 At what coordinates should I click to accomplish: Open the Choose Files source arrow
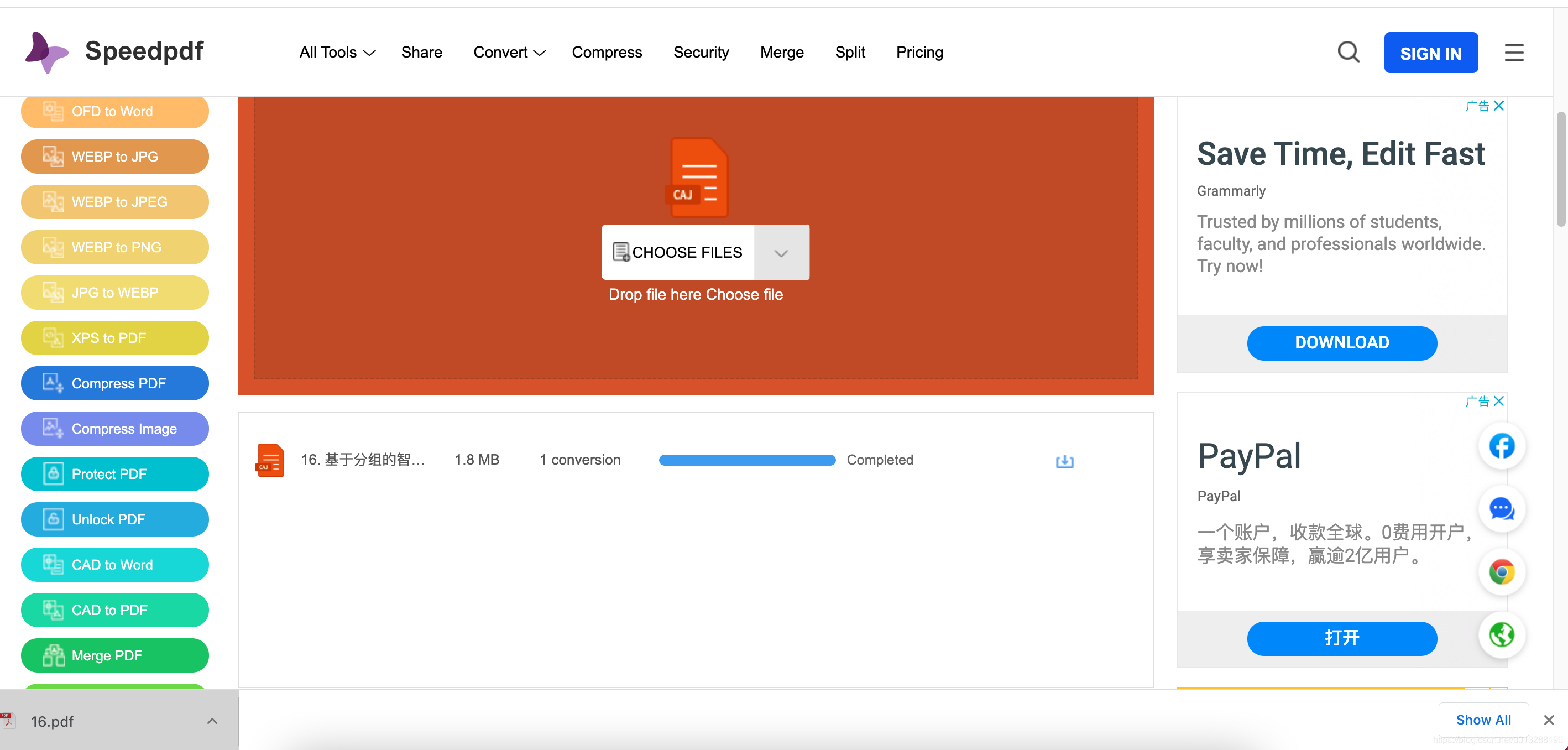(x=781, y=253)
